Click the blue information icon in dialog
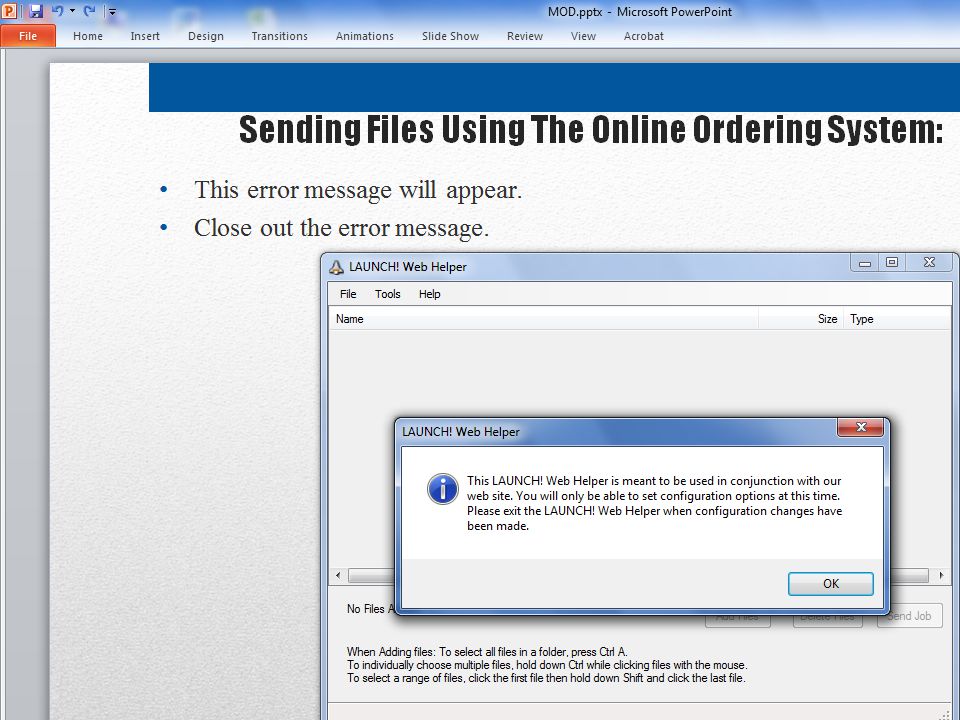The image size is (960, 720). point(443,489)
